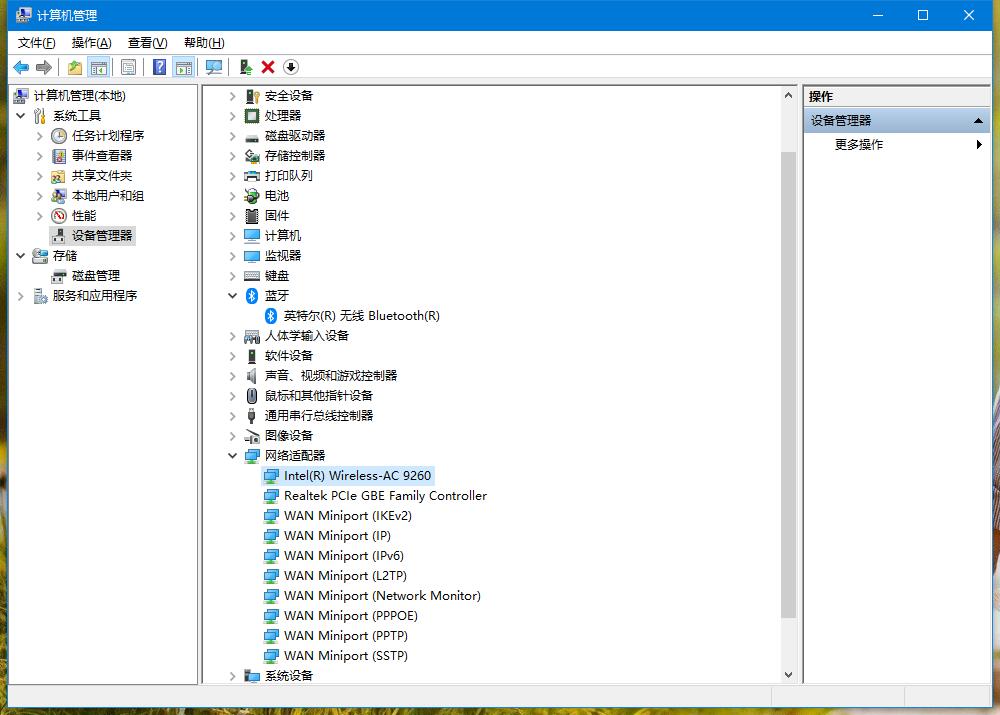
Task: Click Scan for hardware changes monitor icon
Action: tap(214, 67)
